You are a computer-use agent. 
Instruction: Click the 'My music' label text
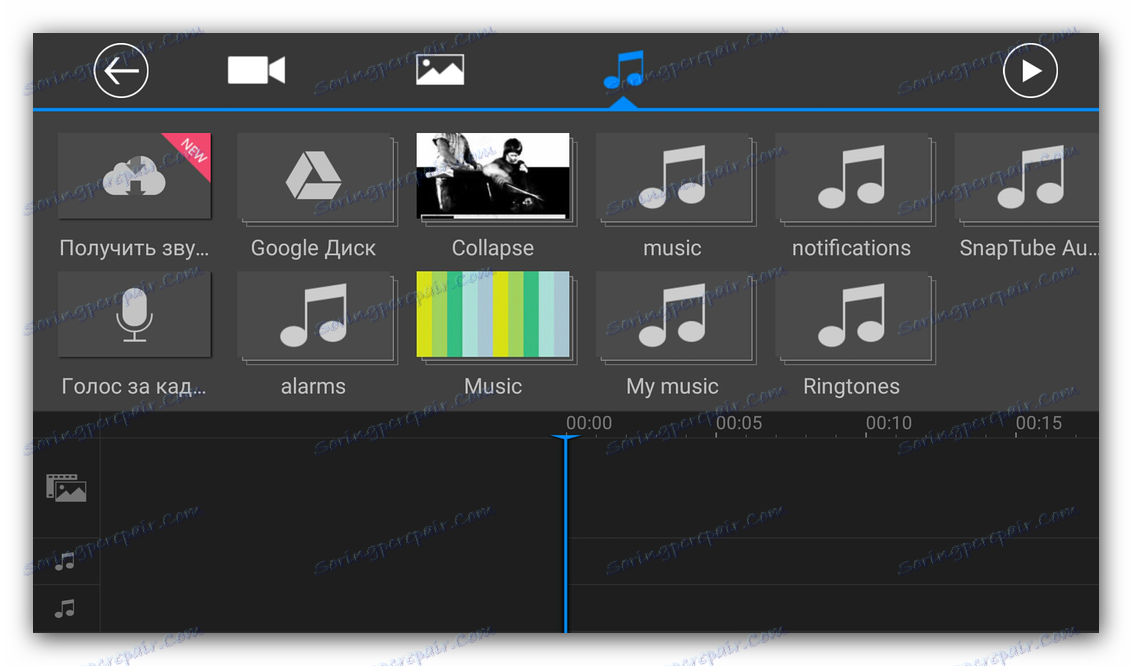pos(672,387)
